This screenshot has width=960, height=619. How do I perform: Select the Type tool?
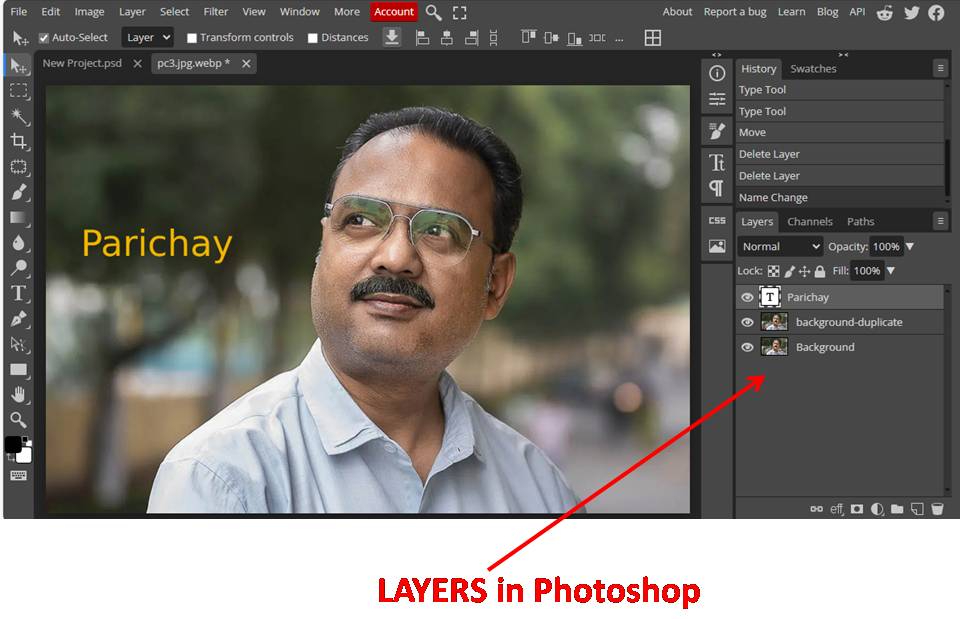pyautogui.click(x=19, y=293)
